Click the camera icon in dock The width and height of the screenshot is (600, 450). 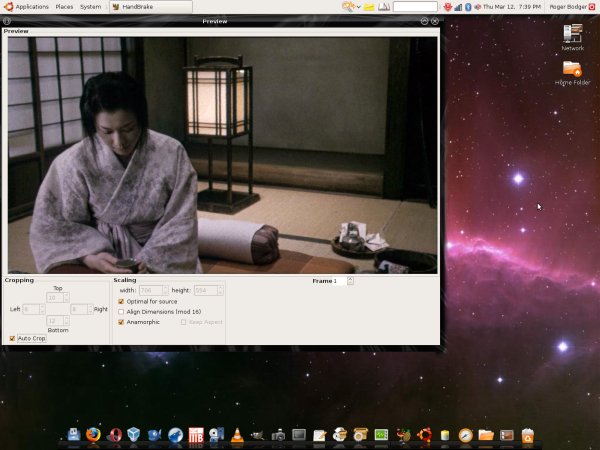point(278,435)
